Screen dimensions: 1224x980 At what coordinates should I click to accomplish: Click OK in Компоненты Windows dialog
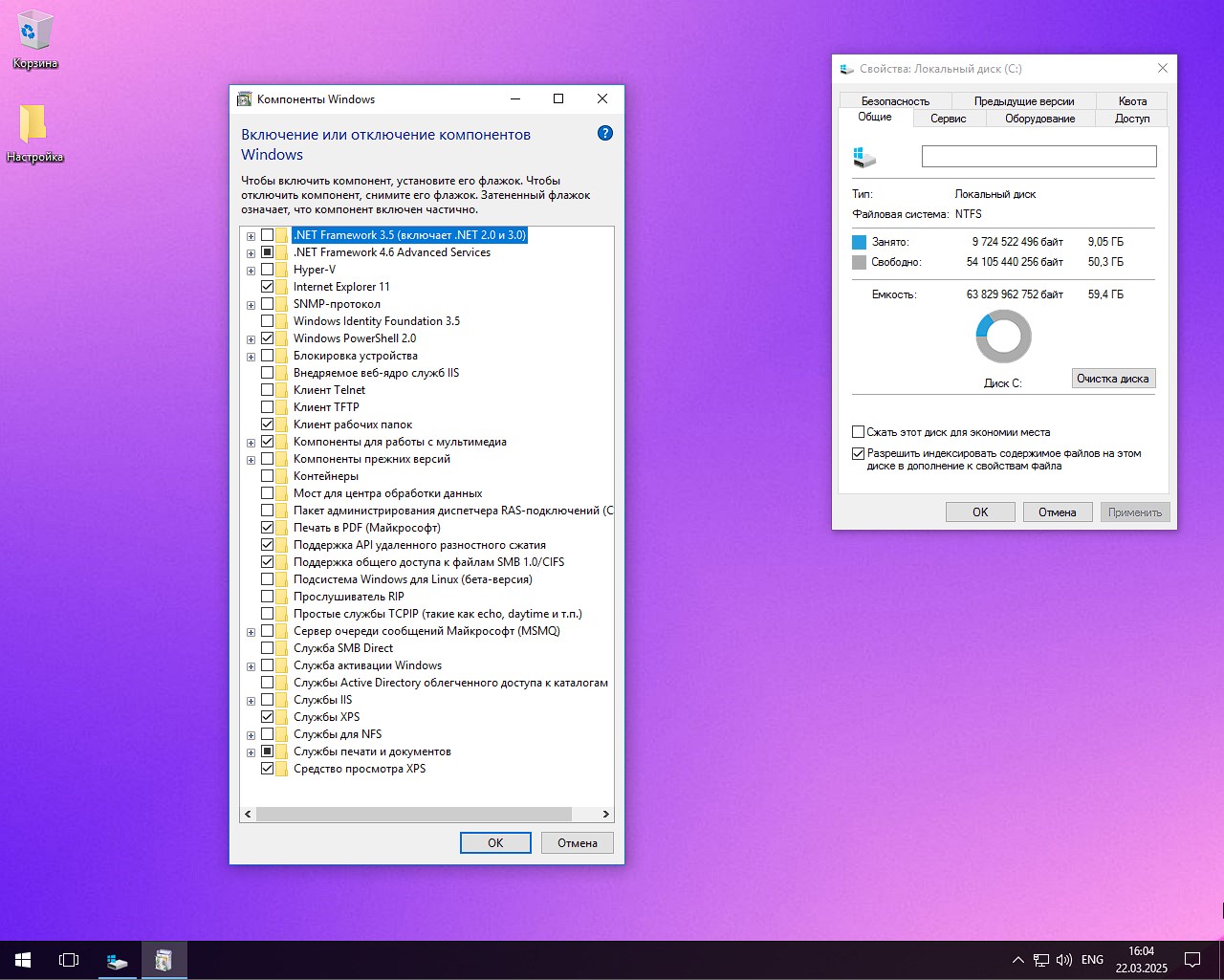point(495,842)
